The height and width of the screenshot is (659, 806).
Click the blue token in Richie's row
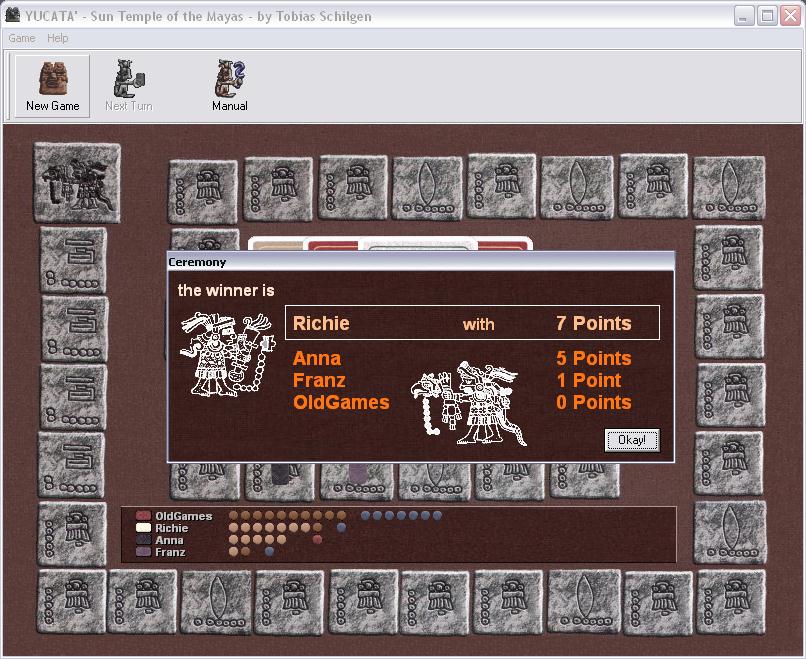coord(341,527)
